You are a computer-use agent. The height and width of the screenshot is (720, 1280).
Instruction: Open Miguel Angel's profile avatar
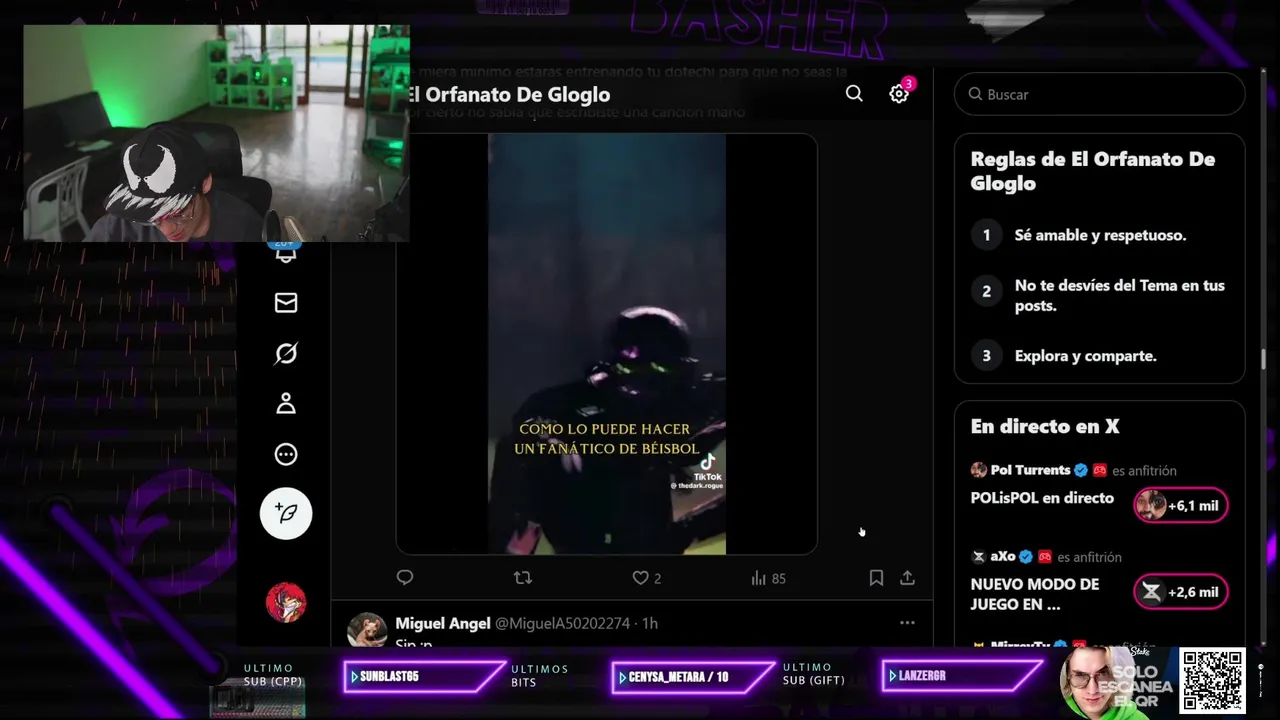point(367,630)
